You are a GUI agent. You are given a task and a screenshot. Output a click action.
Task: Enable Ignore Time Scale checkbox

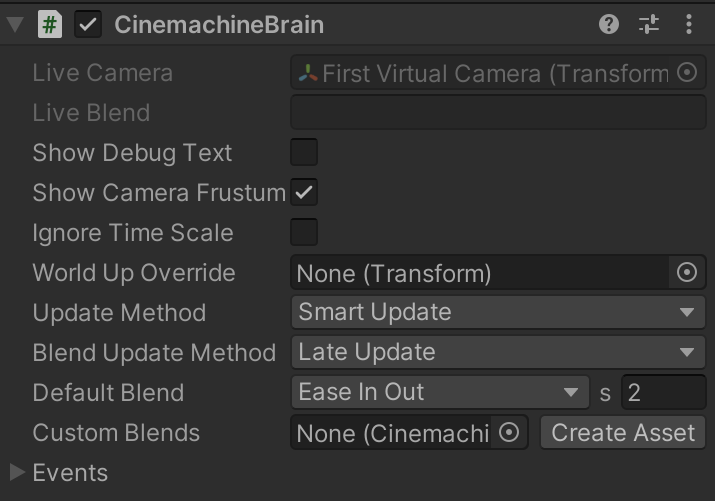(304, 233)
